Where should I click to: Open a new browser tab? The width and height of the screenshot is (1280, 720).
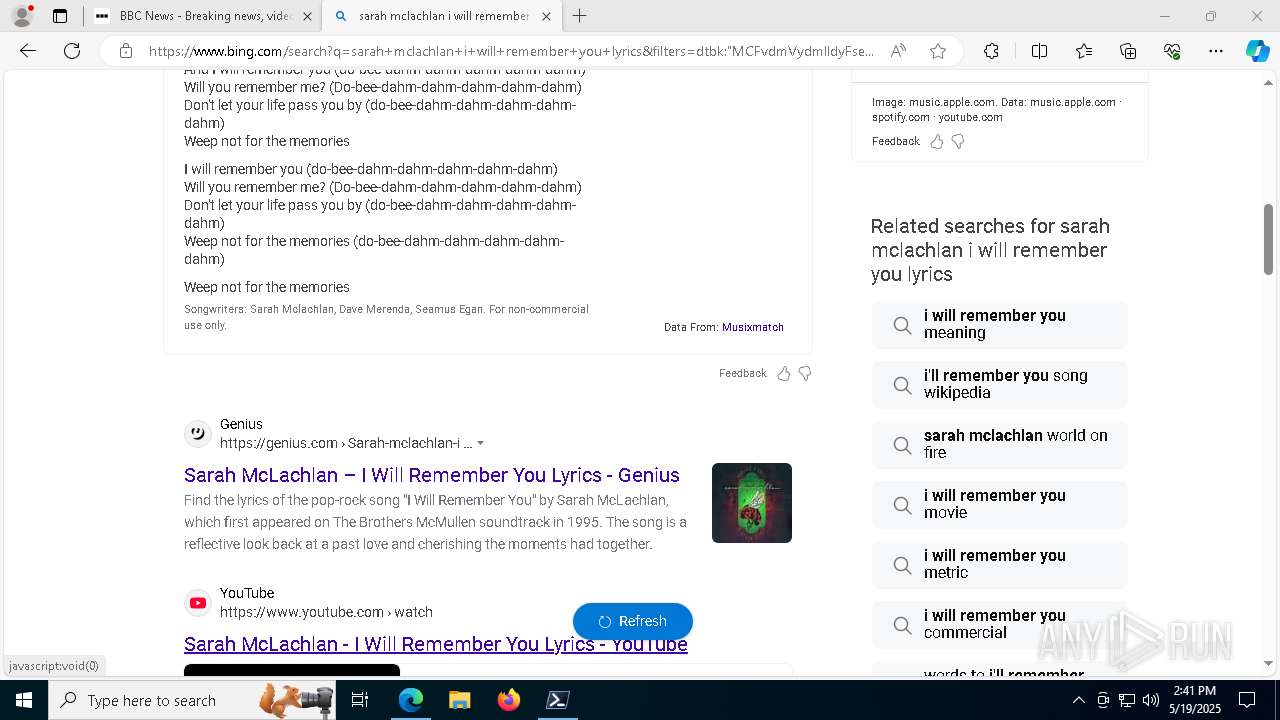pyautogui.click(x=580, y=16)
